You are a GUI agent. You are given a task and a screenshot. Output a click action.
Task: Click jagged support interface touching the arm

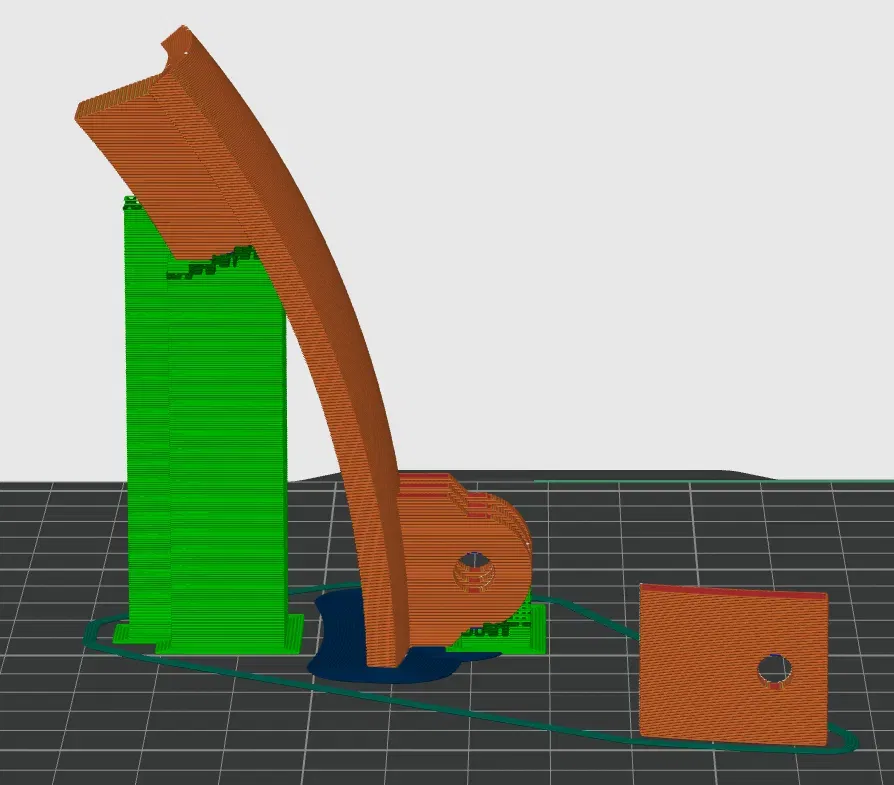212,262
